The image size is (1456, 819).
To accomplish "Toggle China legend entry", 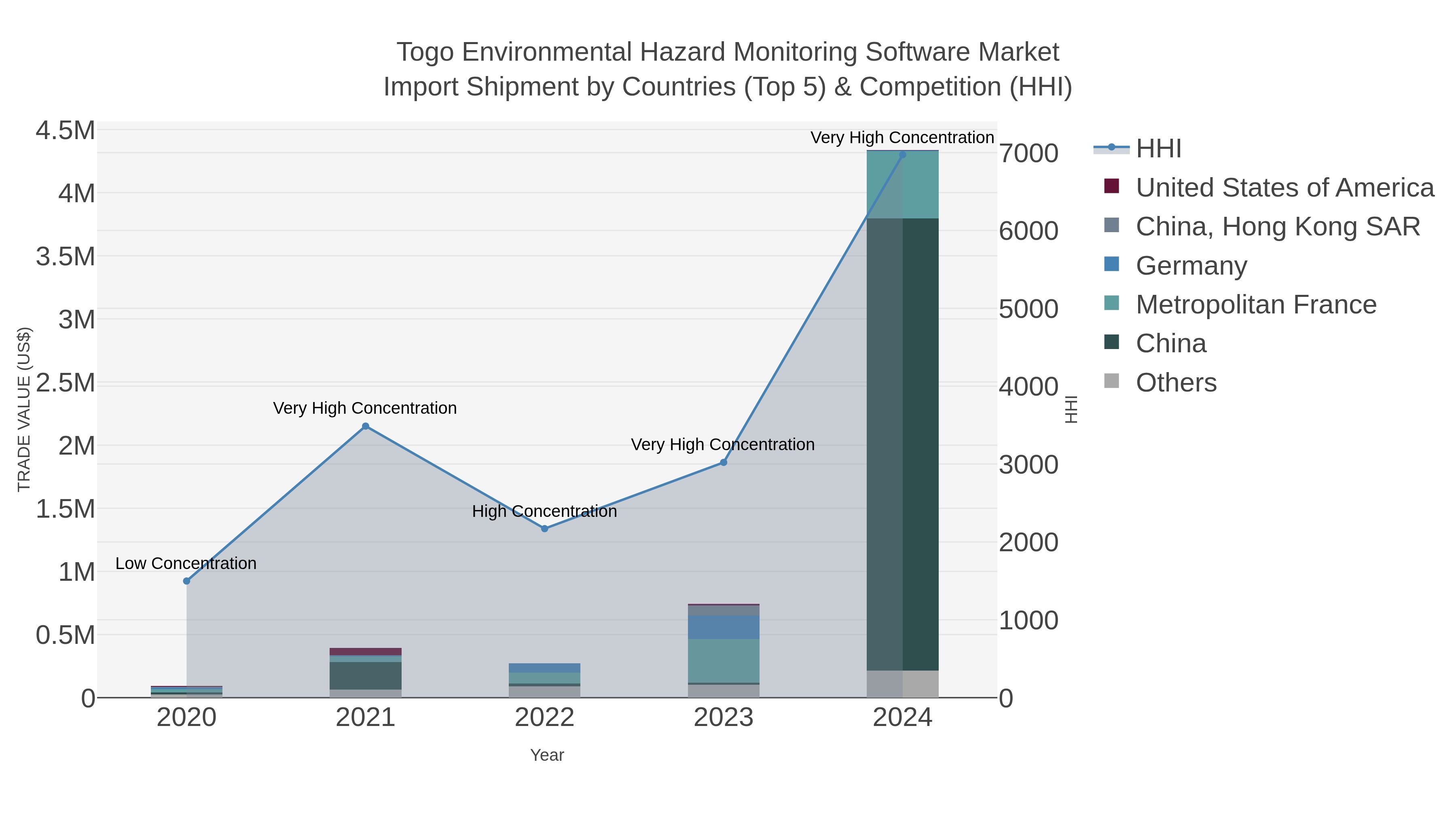I will [1155, 344].
